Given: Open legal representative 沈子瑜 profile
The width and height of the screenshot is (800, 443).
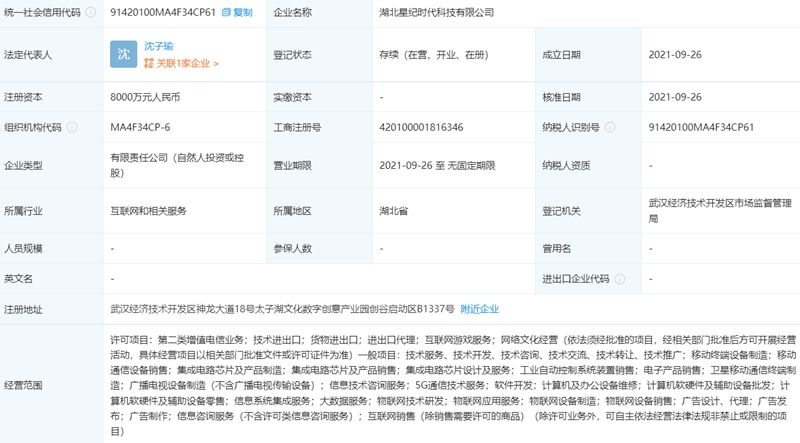Looking at the screenshot, I should tap(159, 46).
